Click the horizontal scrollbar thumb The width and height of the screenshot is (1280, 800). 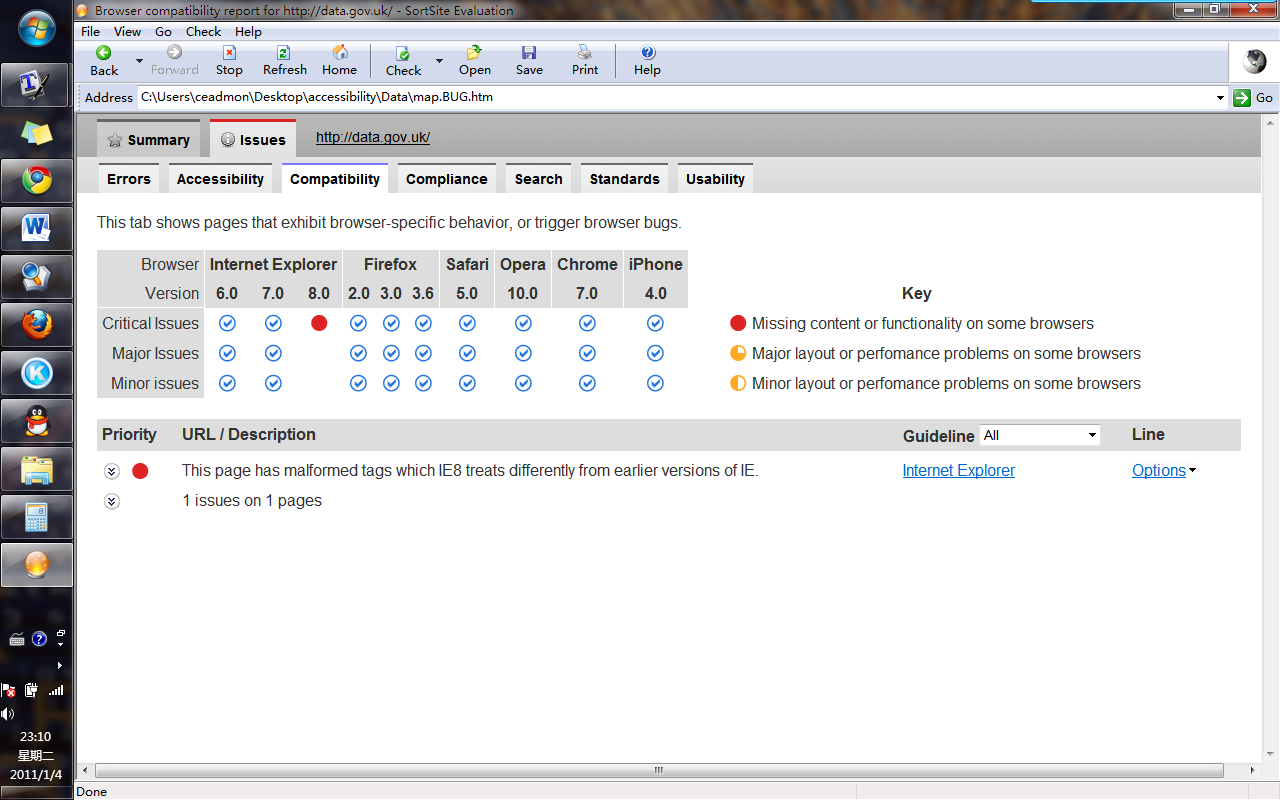[x=659, y=770]
